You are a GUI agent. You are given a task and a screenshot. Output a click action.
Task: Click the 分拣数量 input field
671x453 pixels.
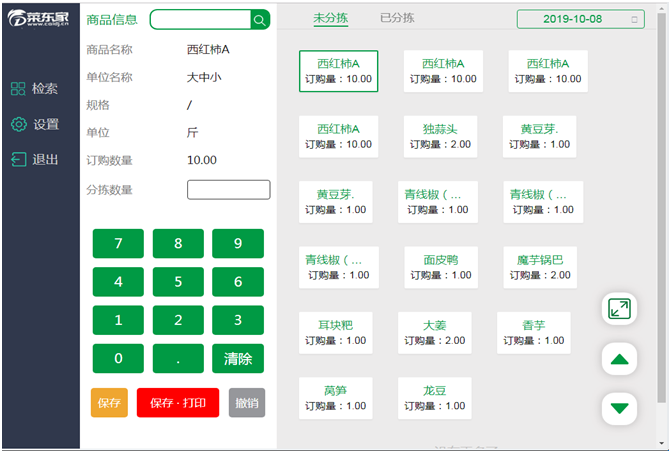[x=228, y=190]
